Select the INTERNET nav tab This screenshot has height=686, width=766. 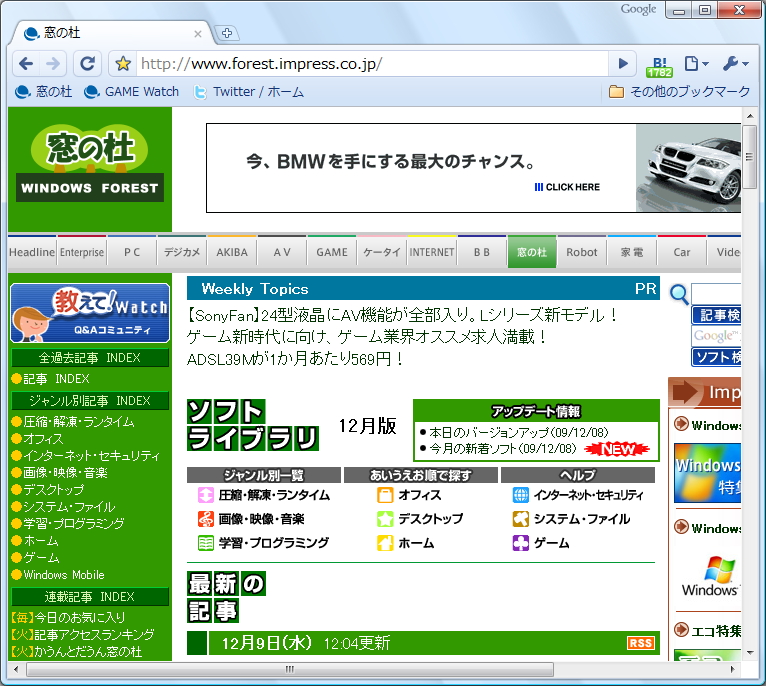(x=432, y=252)
